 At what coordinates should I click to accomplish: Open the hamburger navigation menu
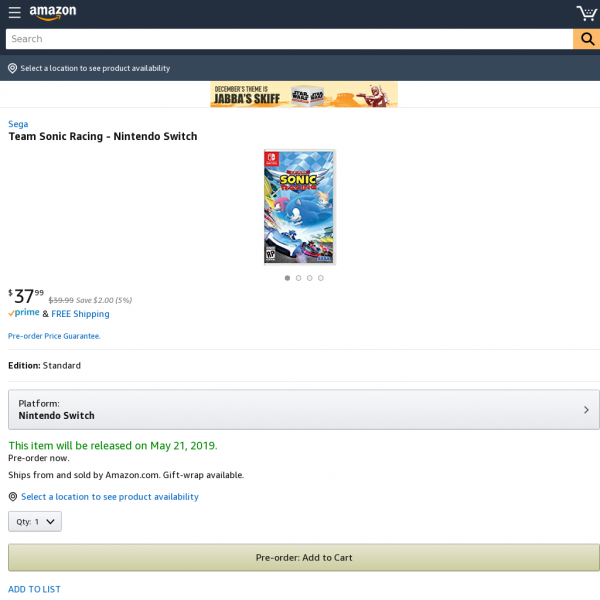tap(15, 12)
